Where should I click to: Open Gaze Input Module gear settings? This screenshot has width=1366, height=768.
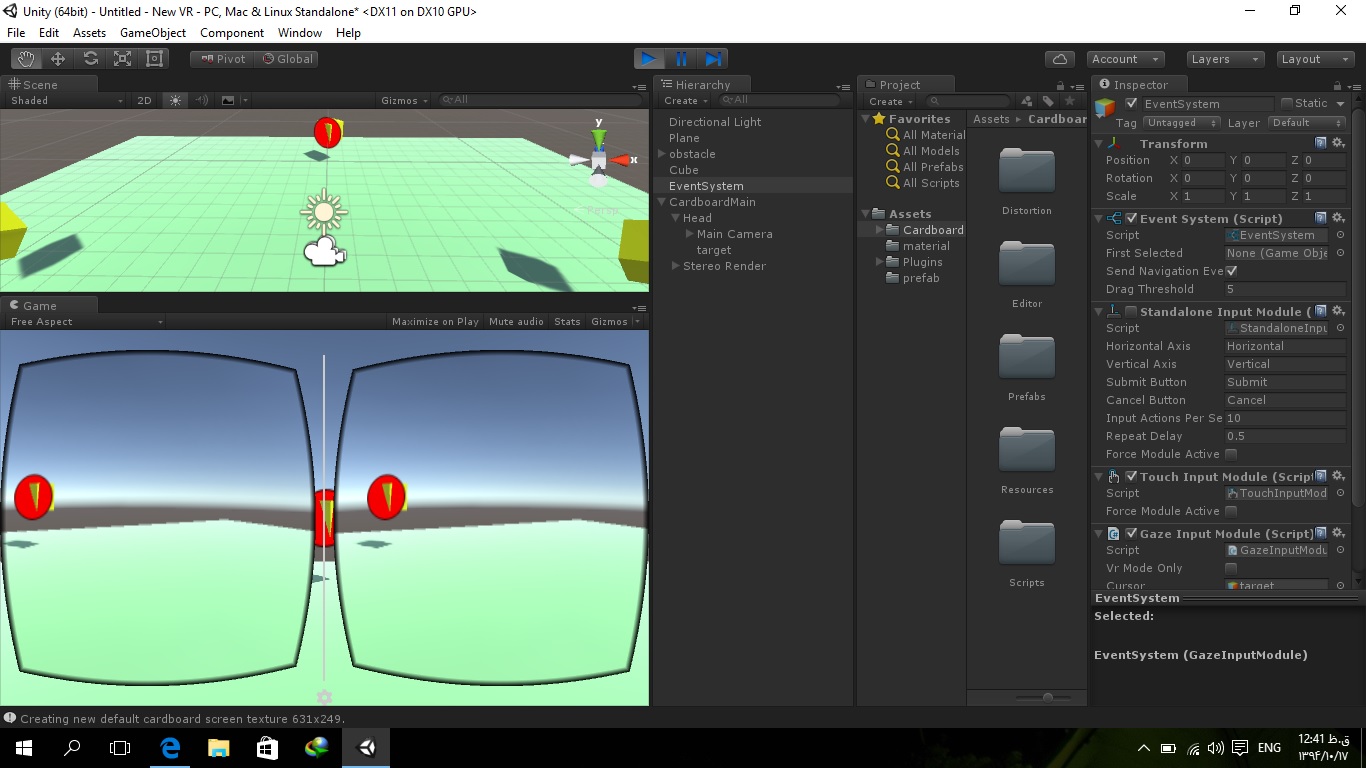coord(1338,533)
